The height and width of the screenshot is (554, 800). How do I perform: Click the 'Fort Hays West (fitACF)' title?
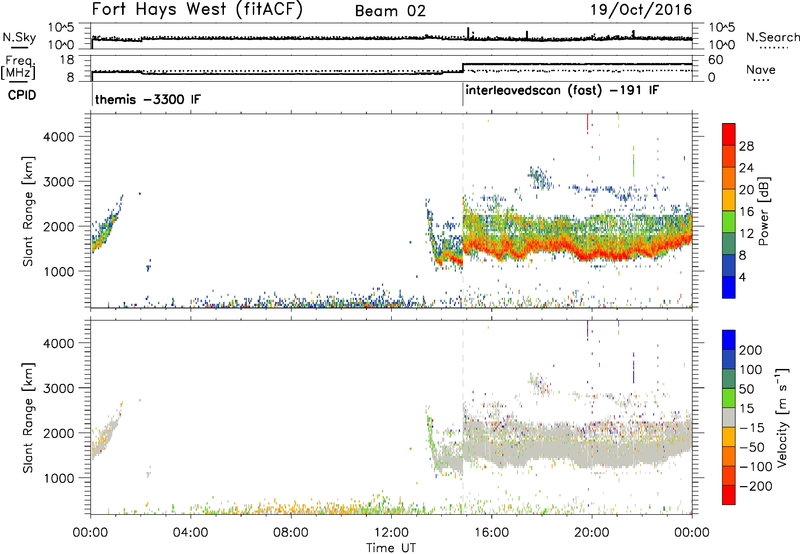[x=197, y=10]
